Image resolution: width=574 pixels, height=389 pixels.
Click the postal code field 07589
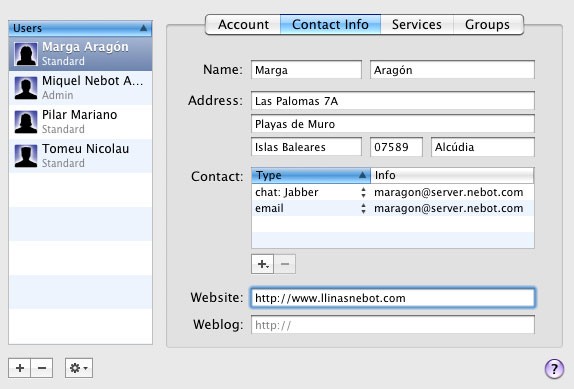[x=396, y=147]
